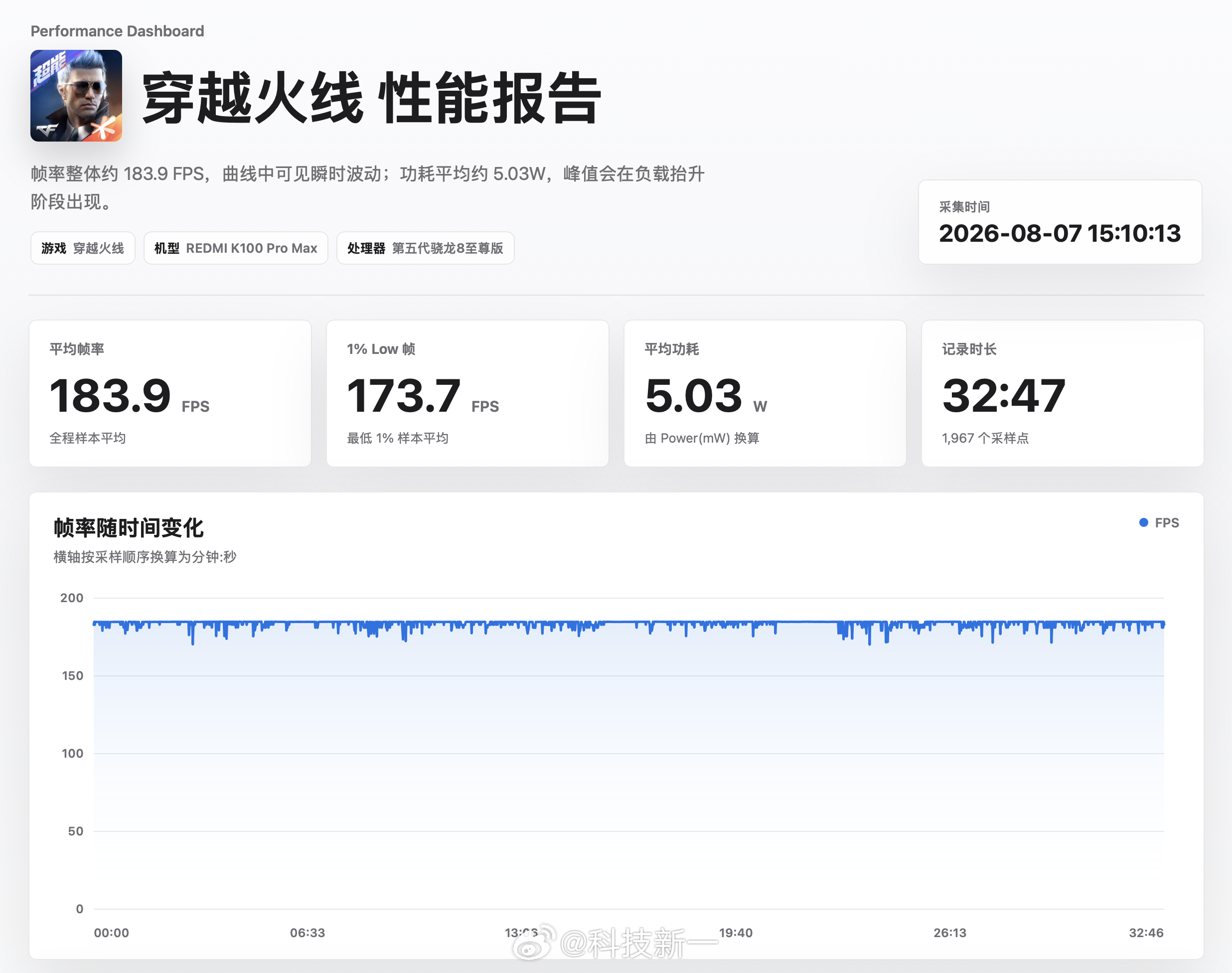Viewport: 1232px width, 973px height.
Task: Click the summary paragraph starting "帧率整体约 183.9 FPS"
Action: click(x=367, y=187)
